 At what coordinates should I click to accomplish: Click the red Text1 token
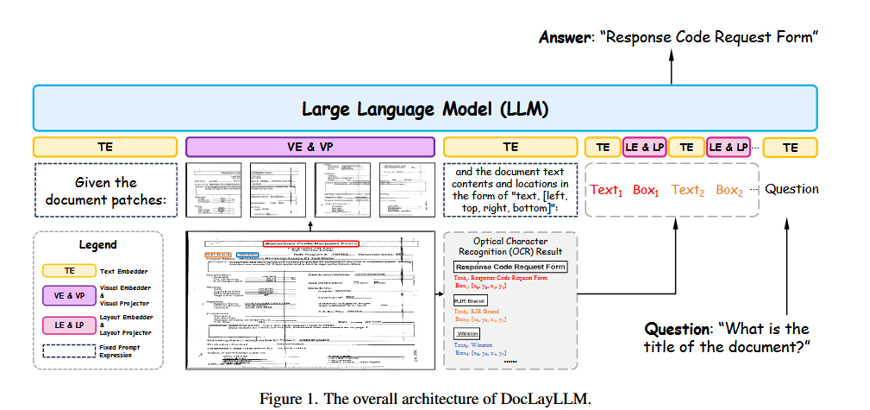(607, 189)
